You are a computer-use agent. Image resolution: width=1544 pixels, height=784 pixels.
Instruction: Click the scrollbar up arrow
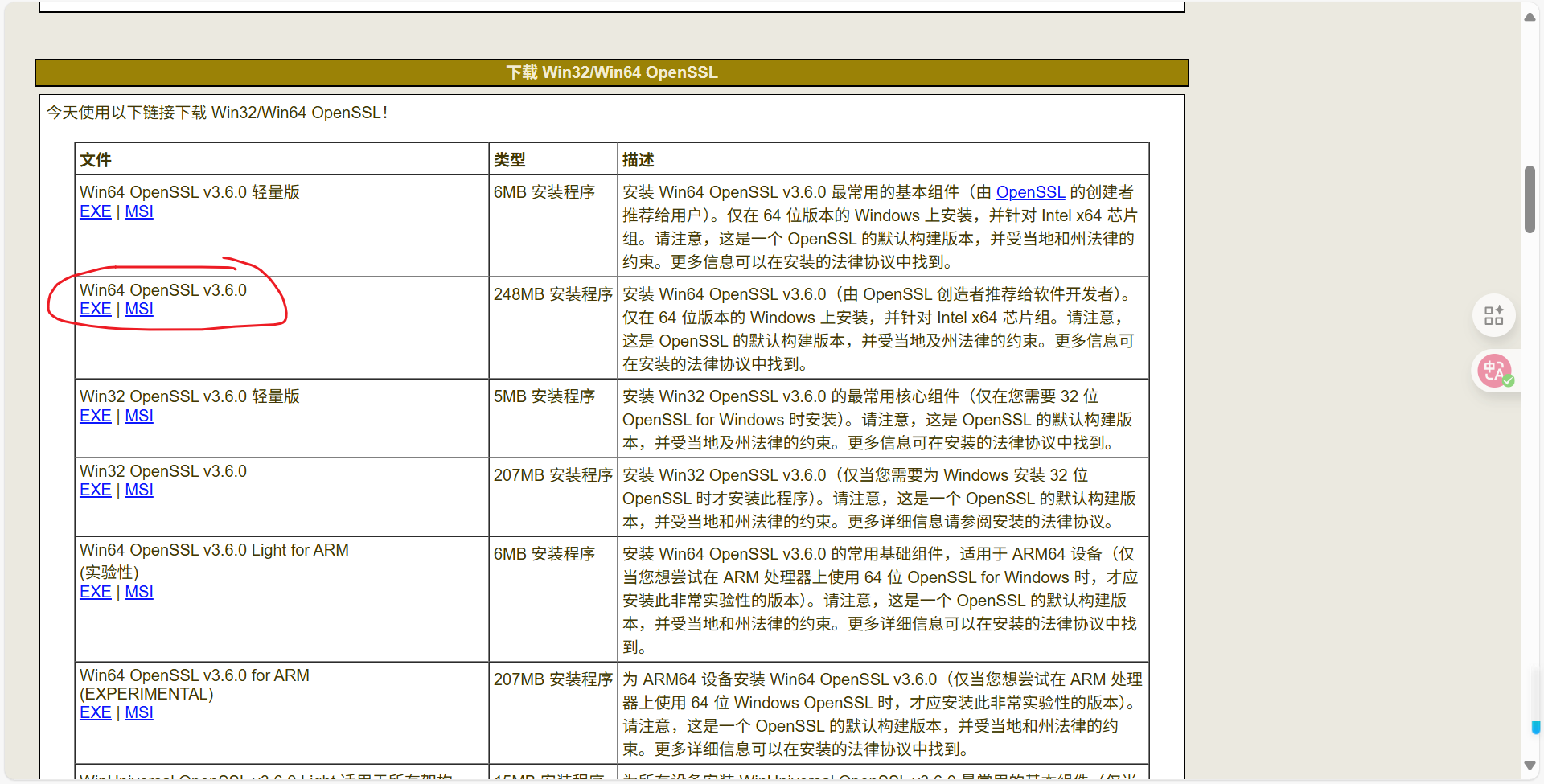[1530, 16]
